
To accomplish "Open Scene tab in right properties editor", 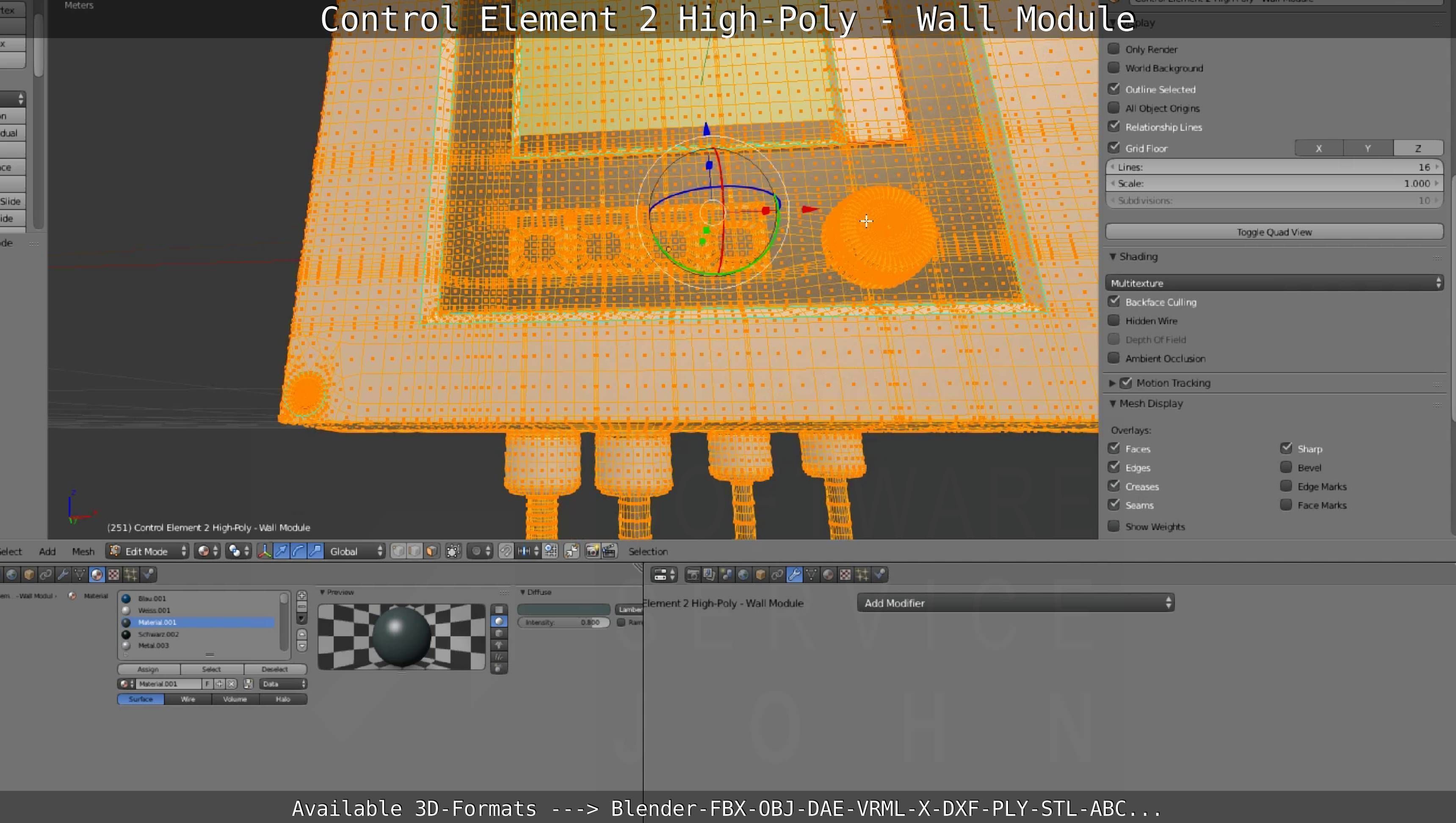I will 726,575.
